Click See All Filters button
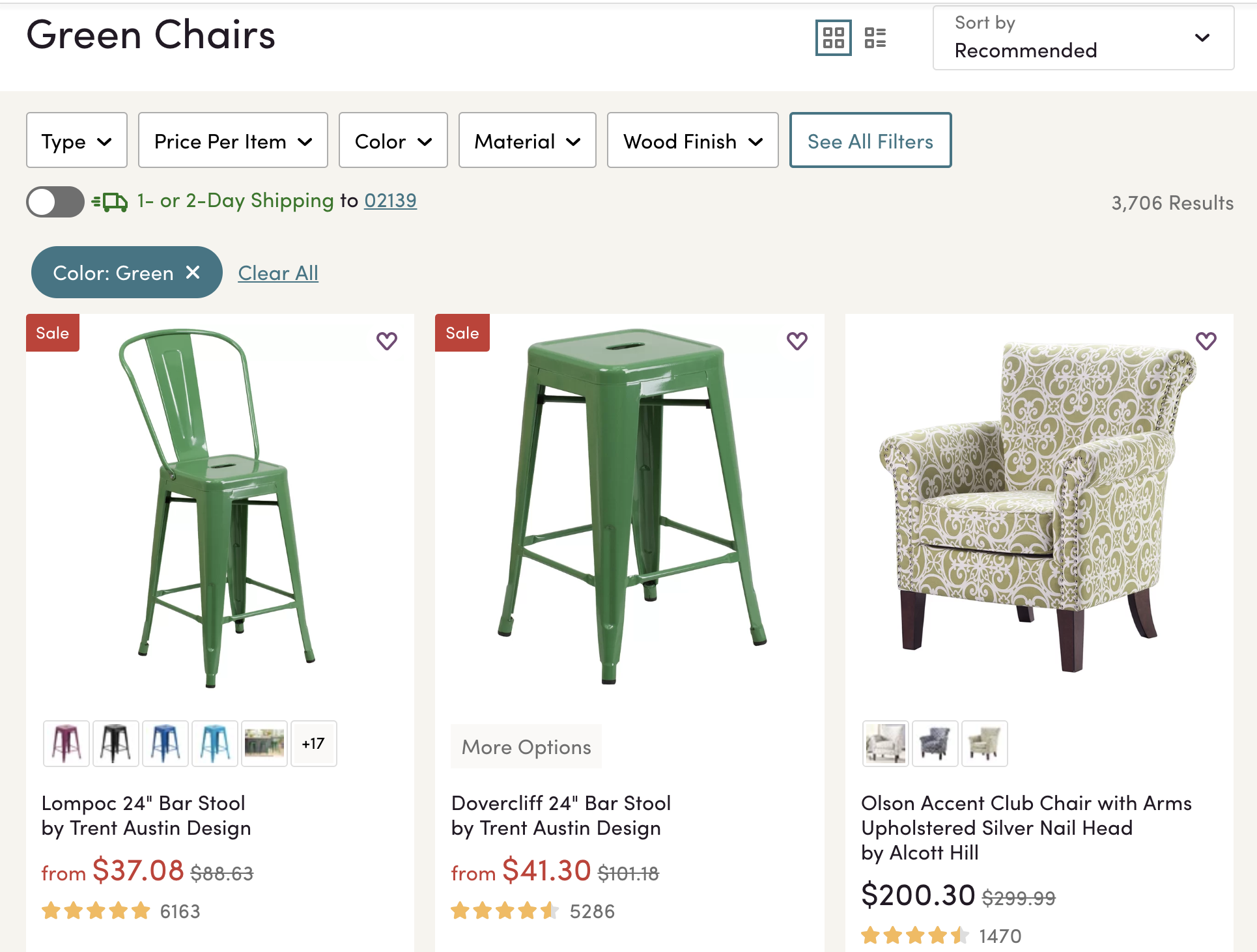1257x952 pixels. 870,141
